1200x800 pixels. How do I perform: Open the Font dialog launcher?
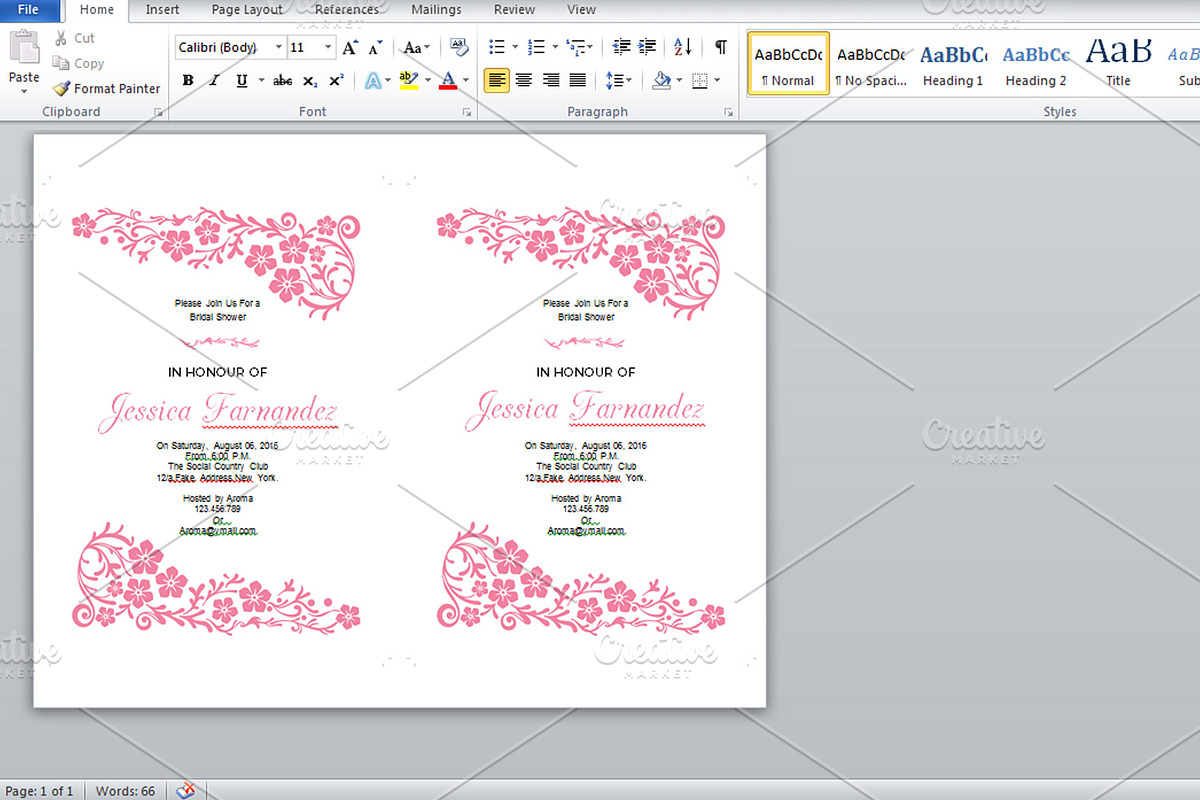(467, 113)
